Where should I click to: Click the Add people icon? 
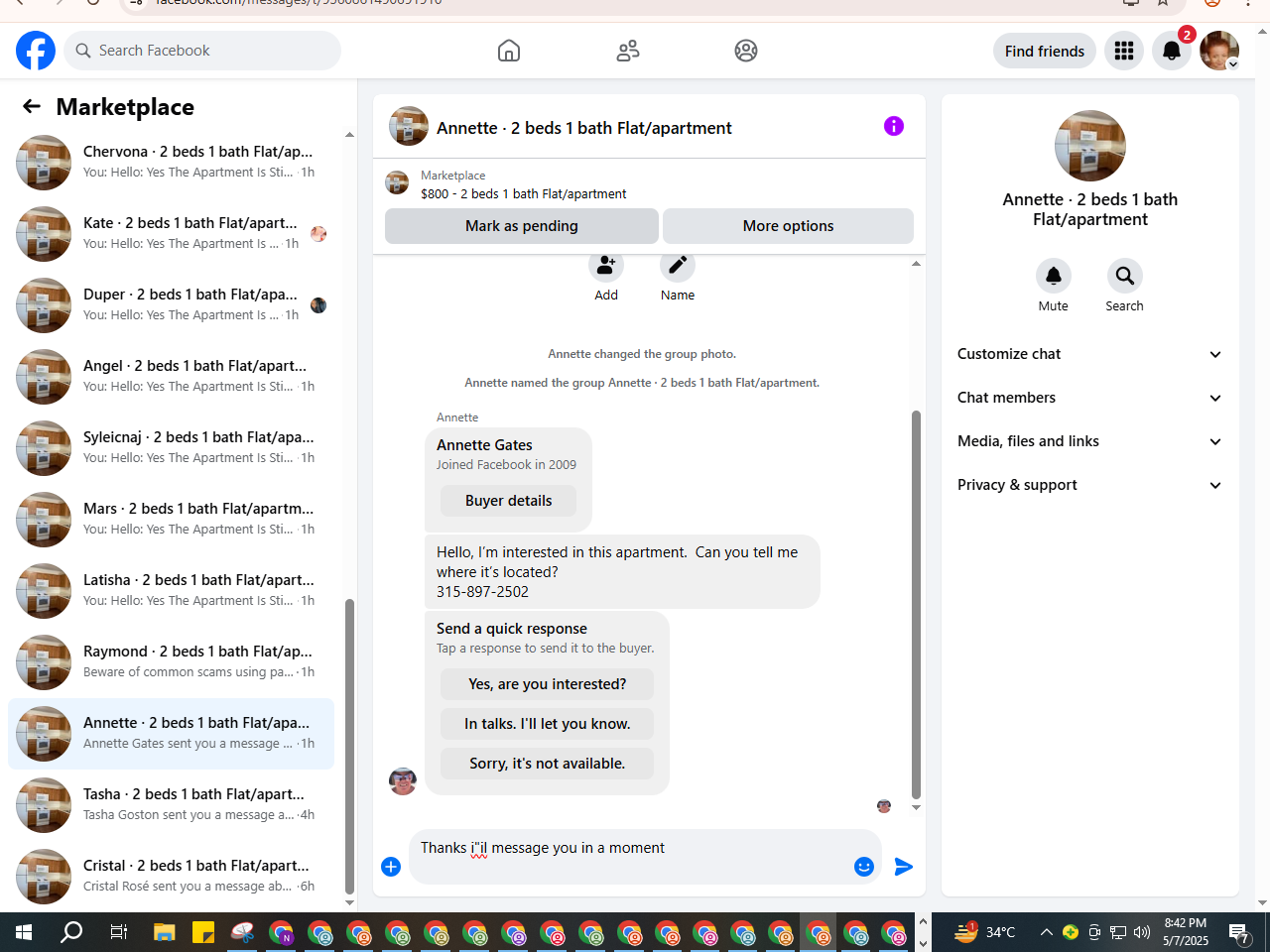[x=606, y=266]
